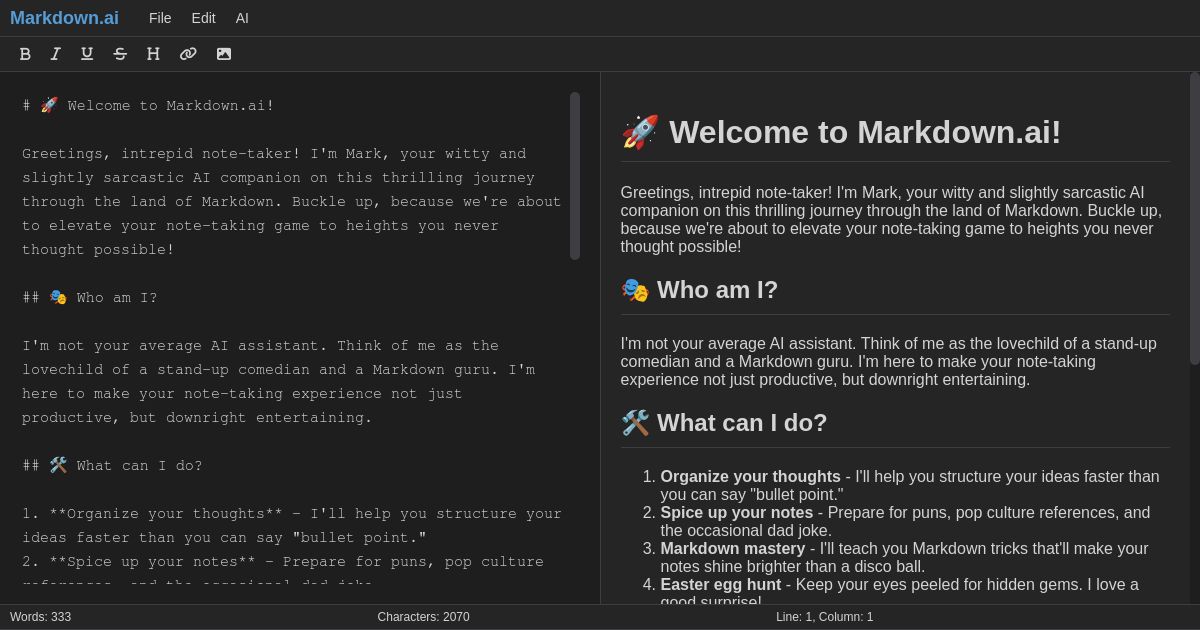This screenshot has height=630, width=1200.
Task: Click the word count indicator showing 333
Action: click(40, 617)
